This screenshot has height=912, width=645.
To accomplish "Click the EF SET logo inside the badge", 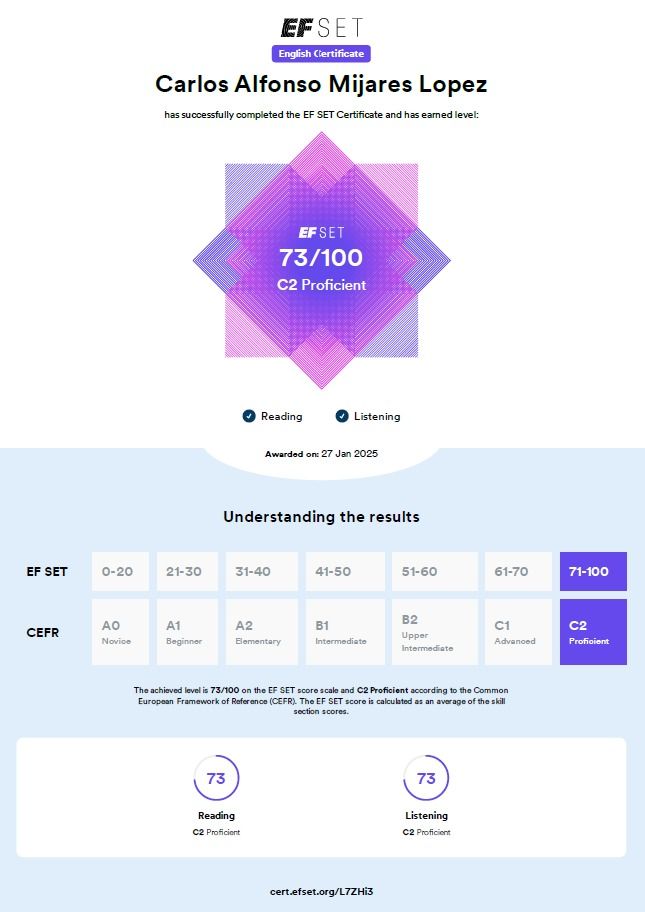I will pos(322,233).
